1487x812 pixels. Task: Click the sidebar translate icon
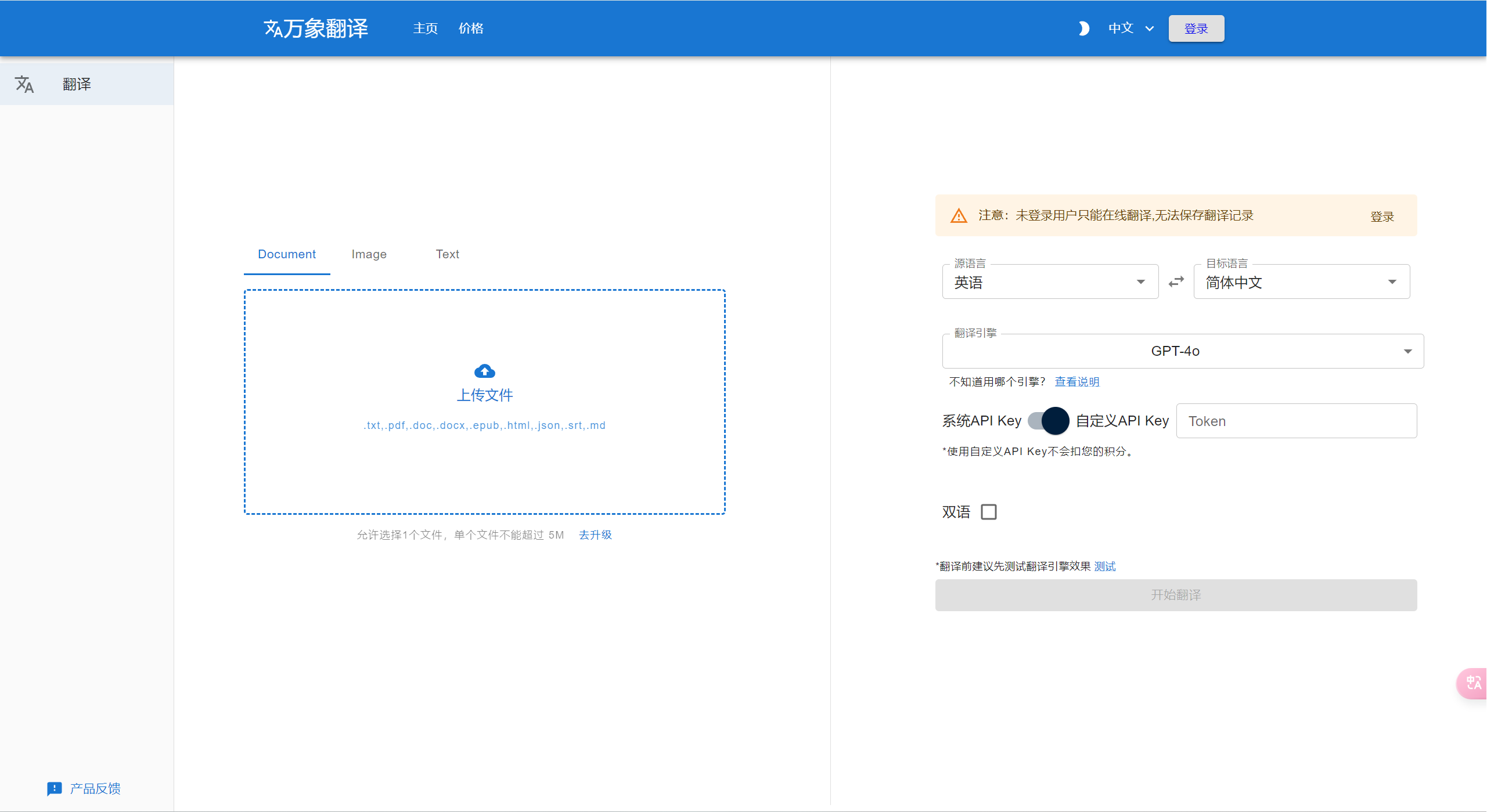pyautogui.click(x=24, y=84)
